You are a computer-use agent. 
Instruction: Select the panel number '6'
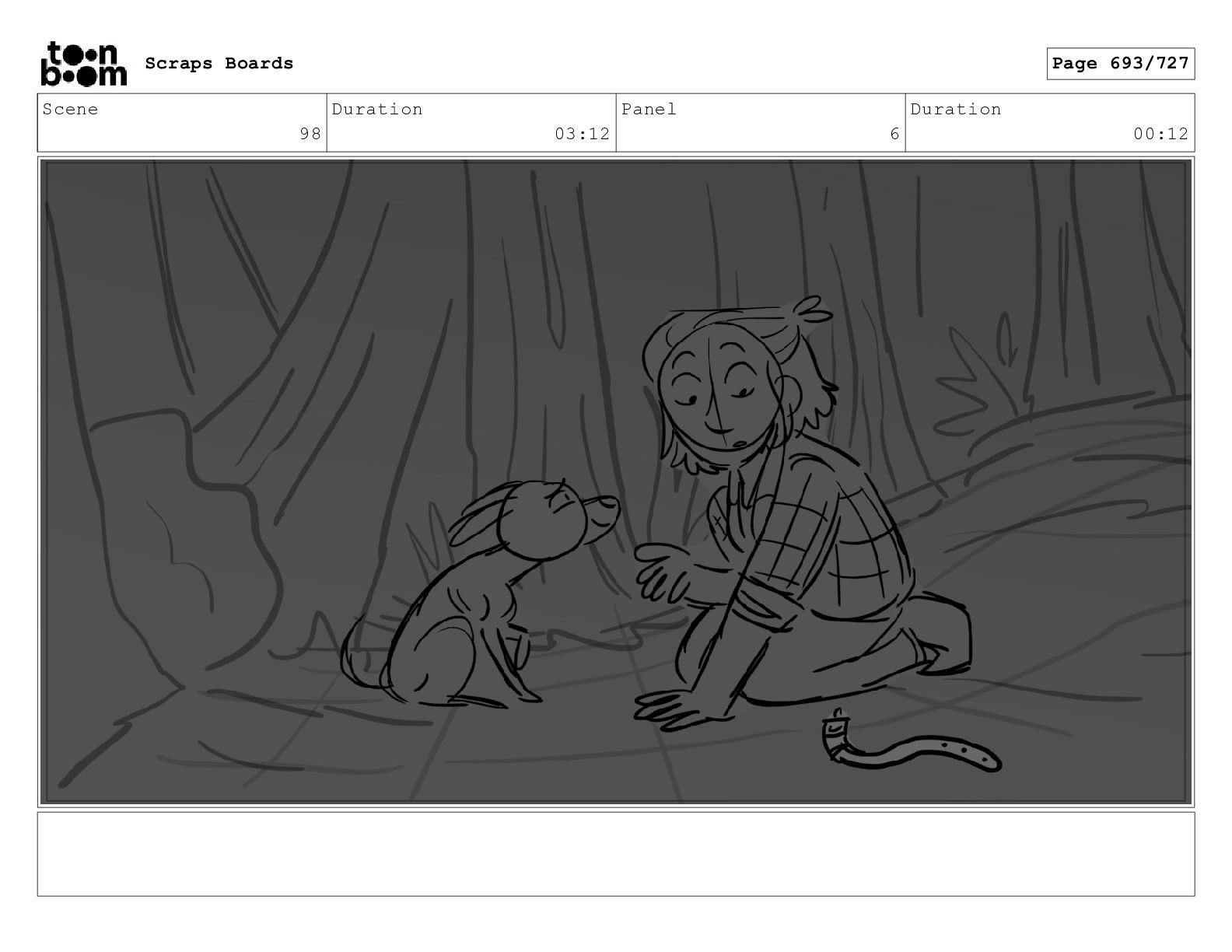click(894, 134)
